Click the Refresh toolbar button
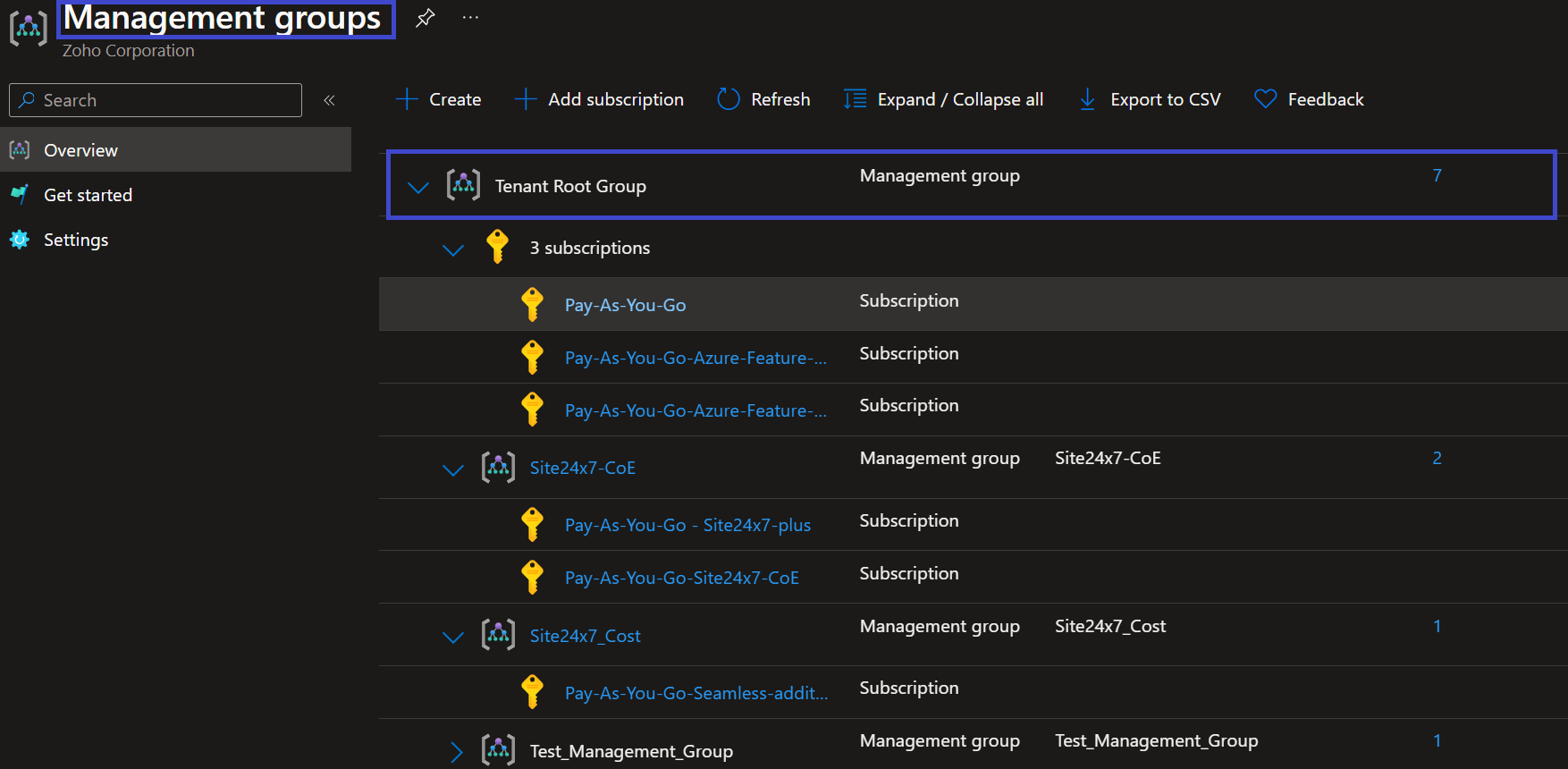Viewport: 1568px width, 769px height. pos(764,99)
